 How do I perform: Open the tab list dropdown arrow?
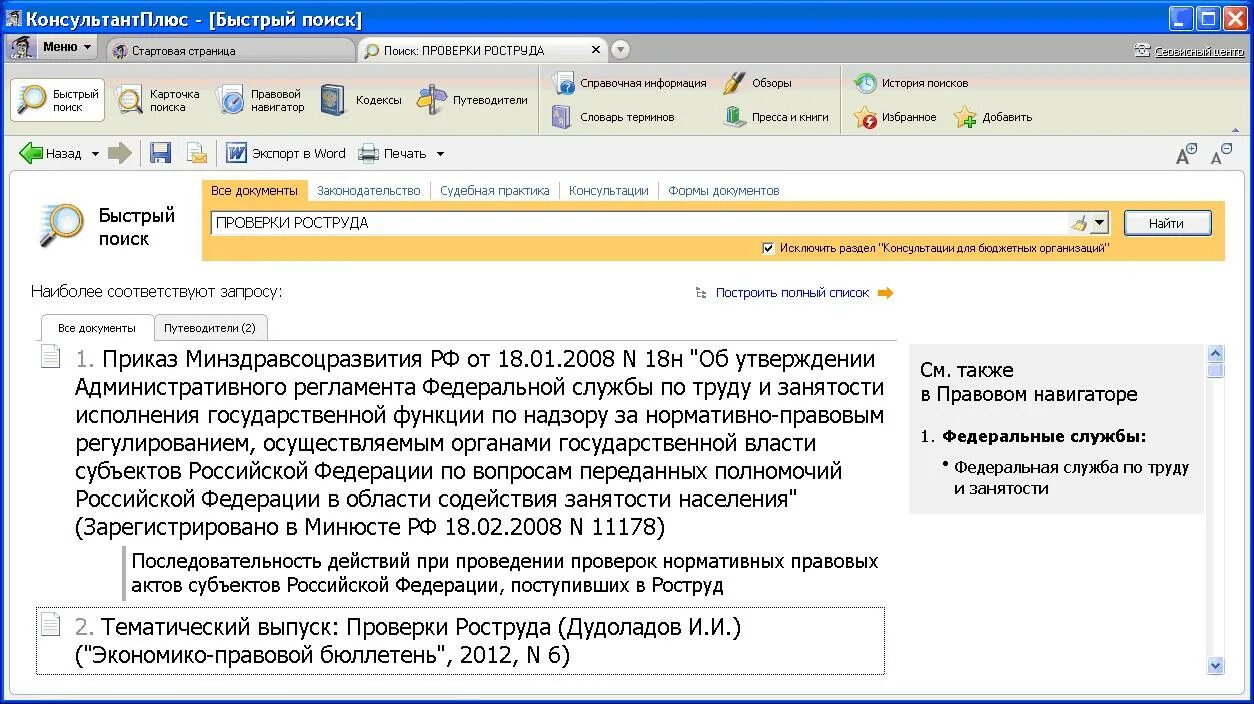coord(620,50)
